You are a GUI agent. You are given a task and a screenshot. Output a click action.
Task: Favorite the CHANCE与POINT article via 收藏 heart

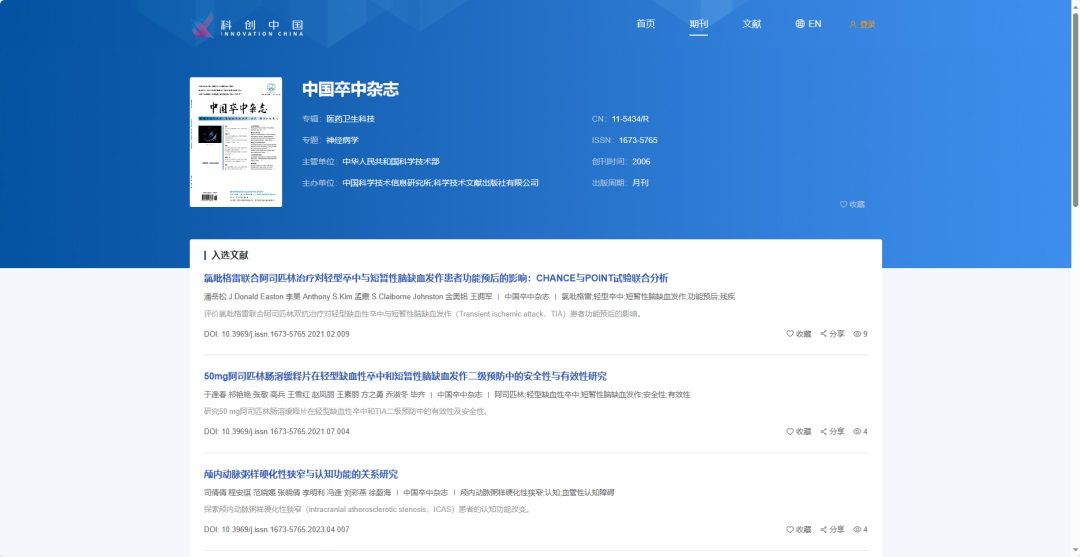[798, 334]
